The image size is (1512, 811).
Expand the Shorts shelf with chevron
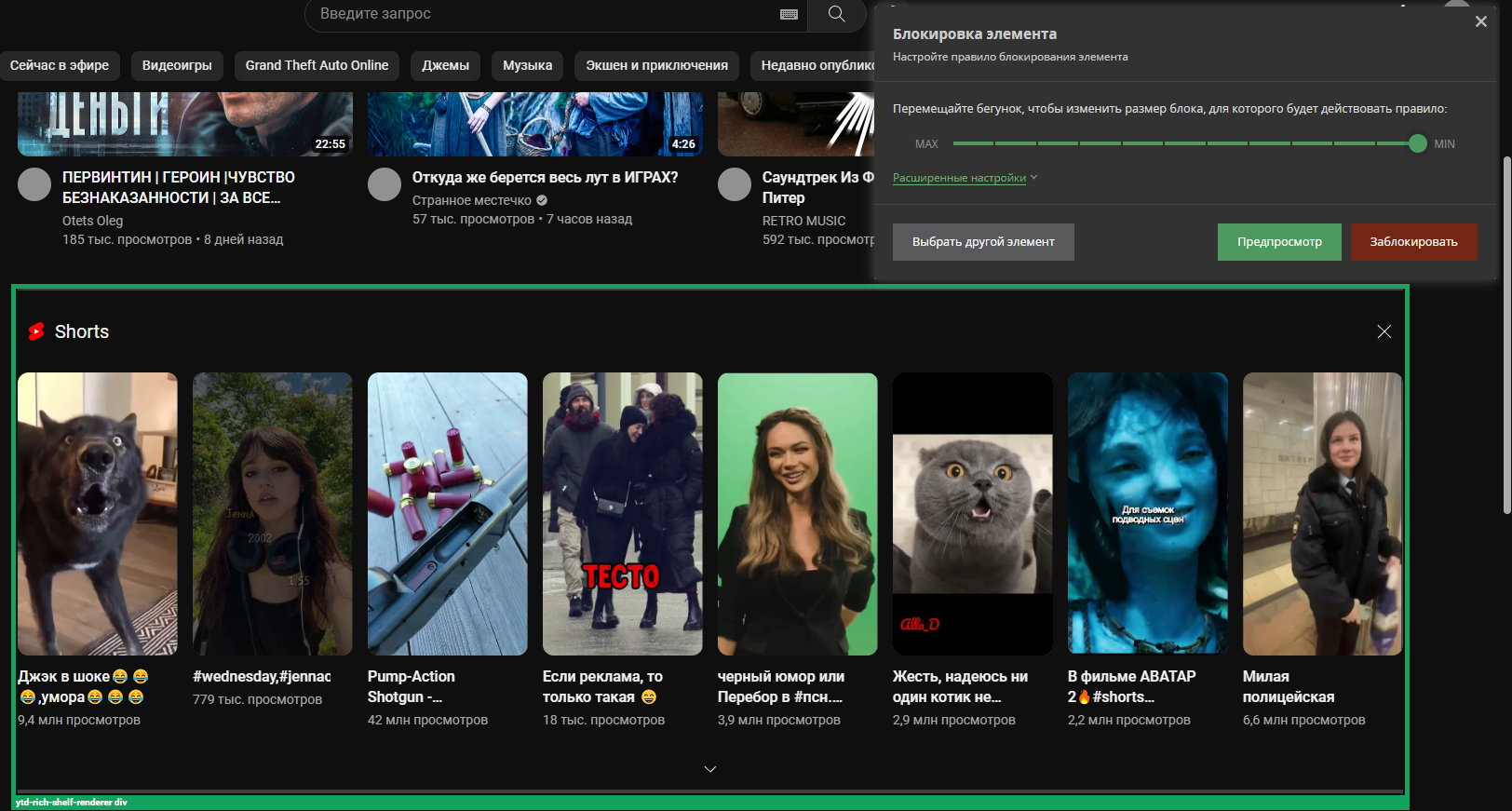[x=710, y=769]
